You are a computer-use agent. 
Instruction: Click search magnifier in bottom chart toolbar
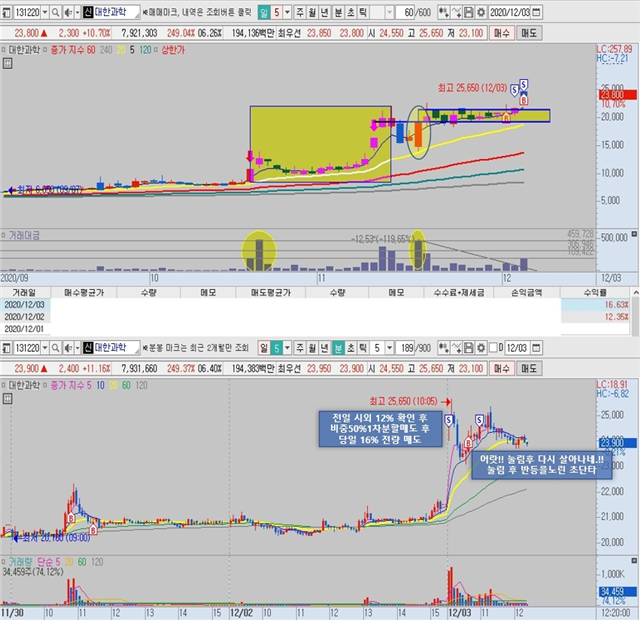[56, 348]
